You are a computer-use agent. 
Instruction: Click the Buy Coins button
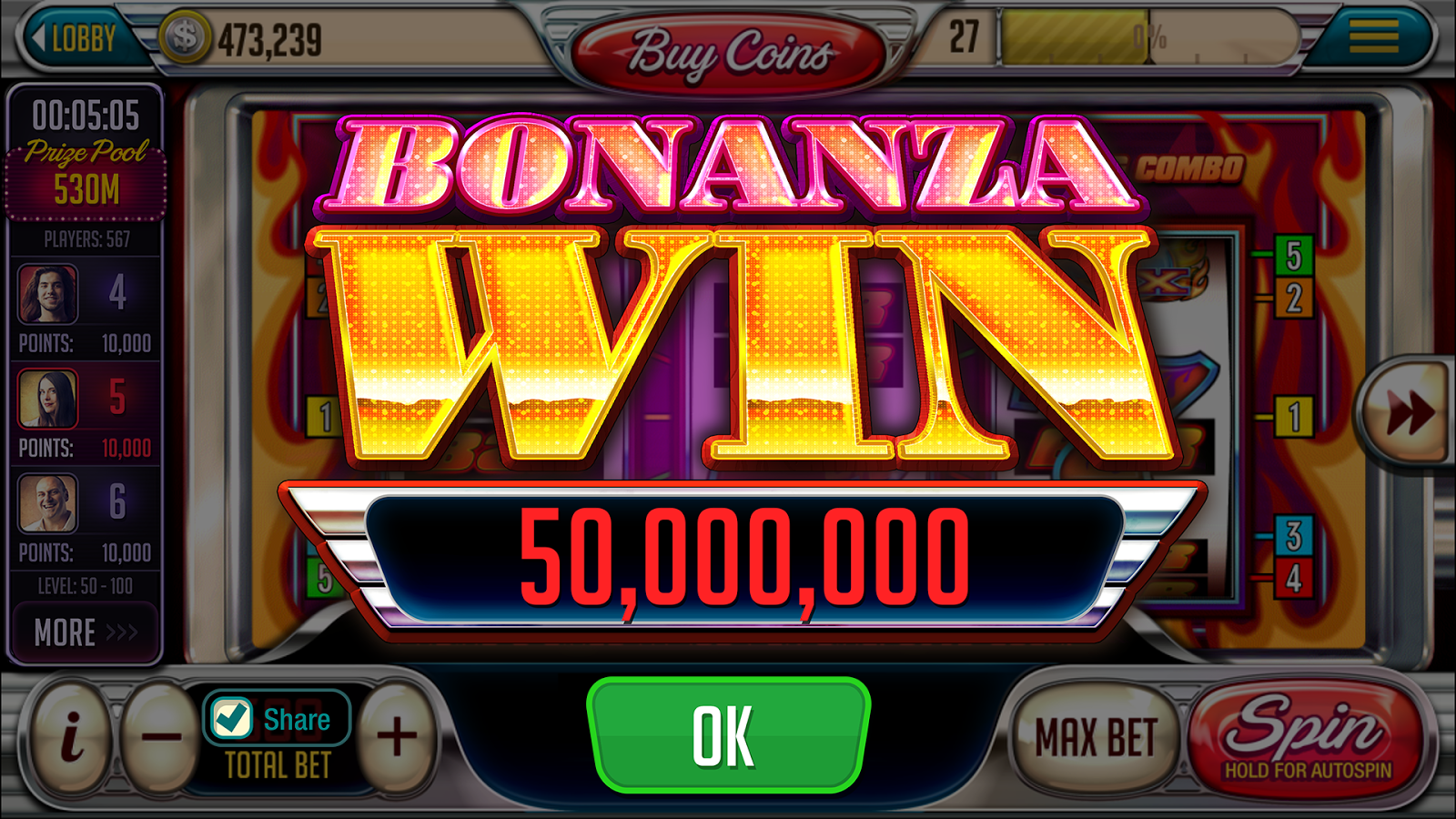coord(729,53)
